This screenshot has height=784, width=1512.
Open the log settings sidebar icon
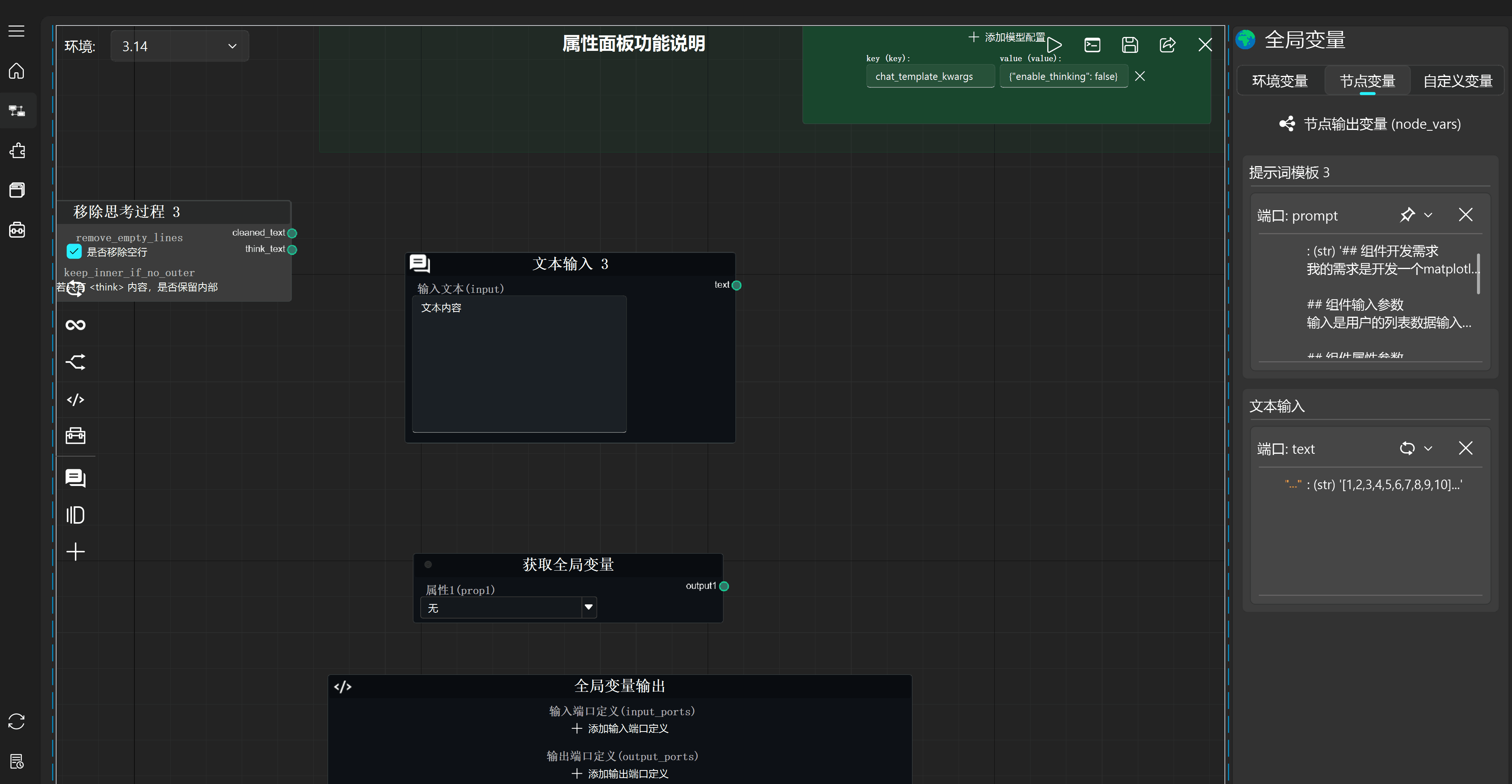[x=16, y=761]
